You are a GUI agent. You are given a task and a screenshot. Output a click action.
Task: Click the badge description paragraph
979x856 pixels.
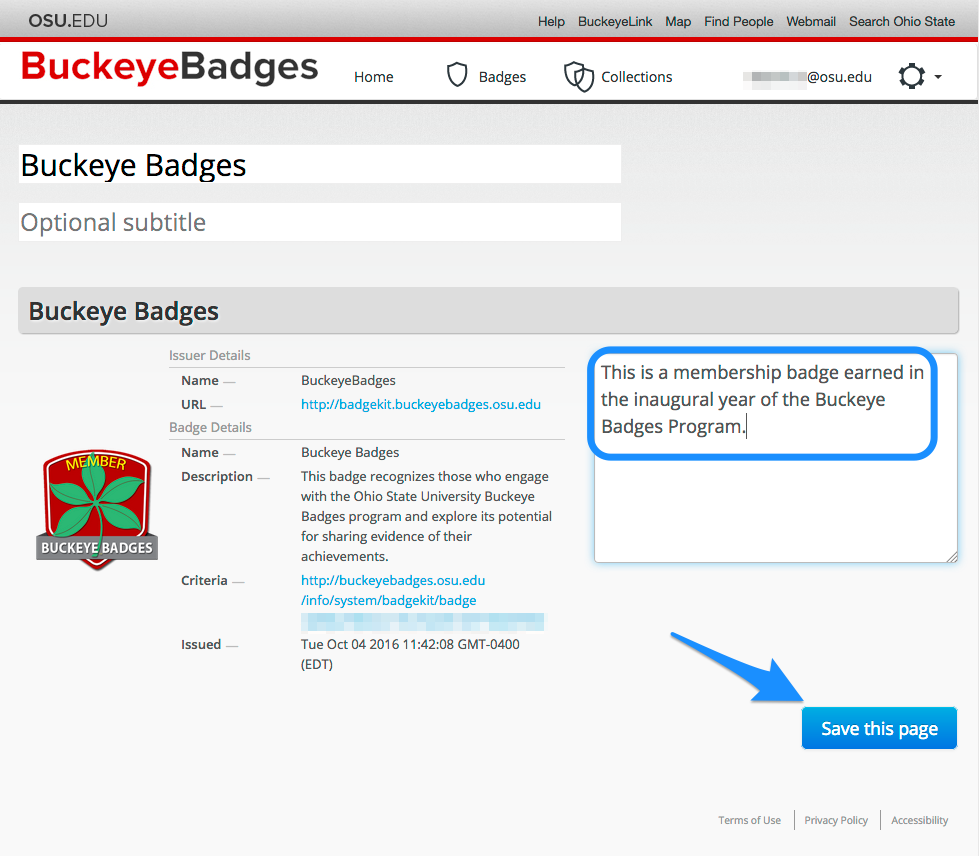(x=426, y=516)
